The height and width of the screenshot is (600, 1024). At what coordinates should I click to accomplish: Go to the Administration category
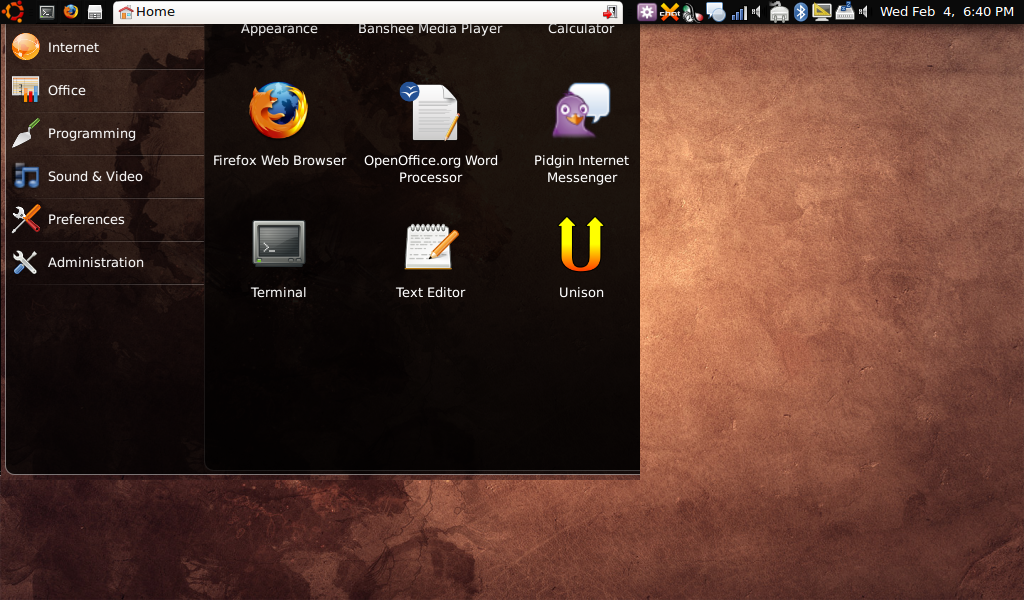pyautogui.click(x=96, y=262)
